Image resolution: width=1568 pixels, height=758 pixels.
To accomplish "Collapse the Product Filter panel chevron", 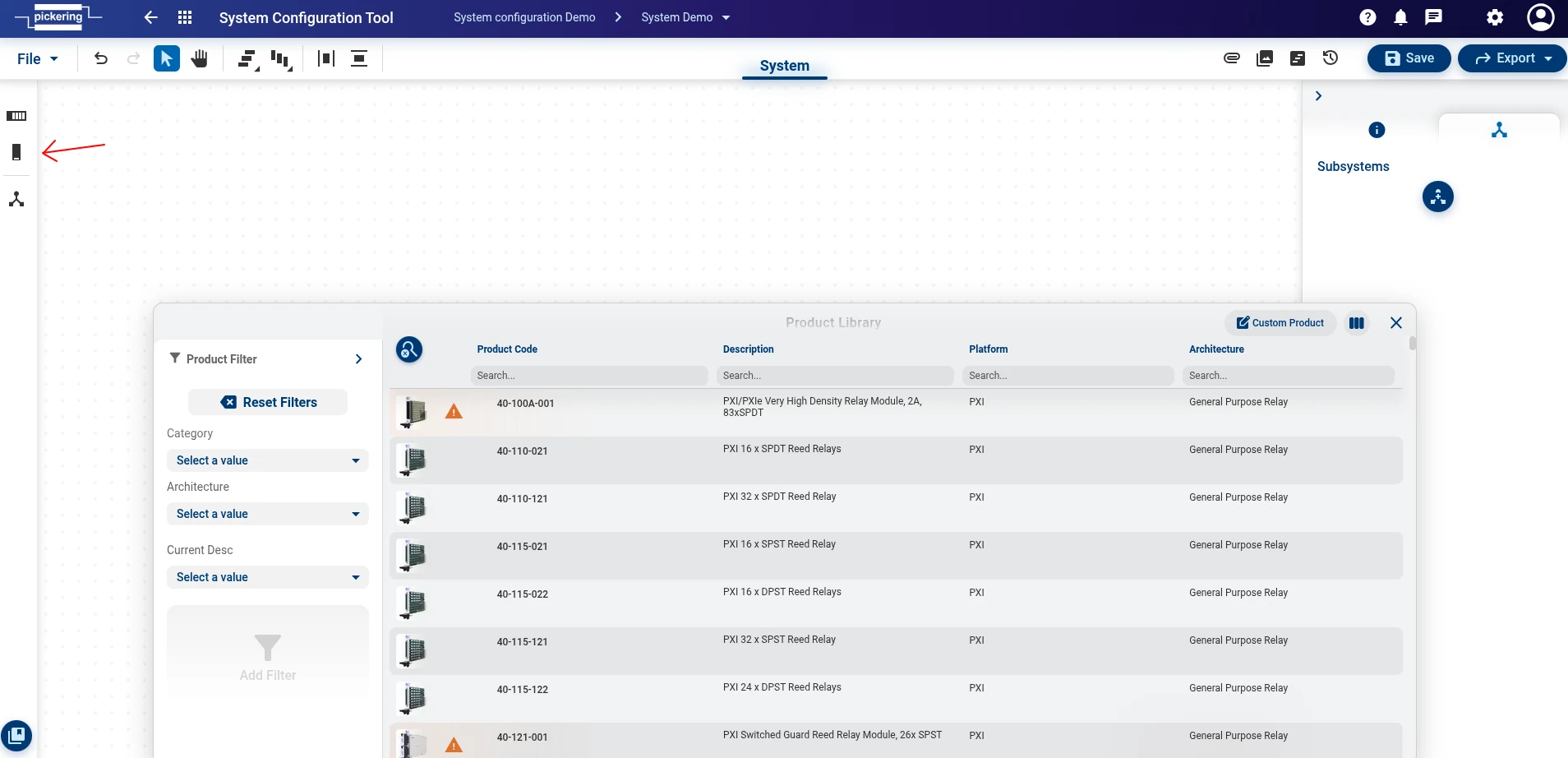I will coord(358,359).
